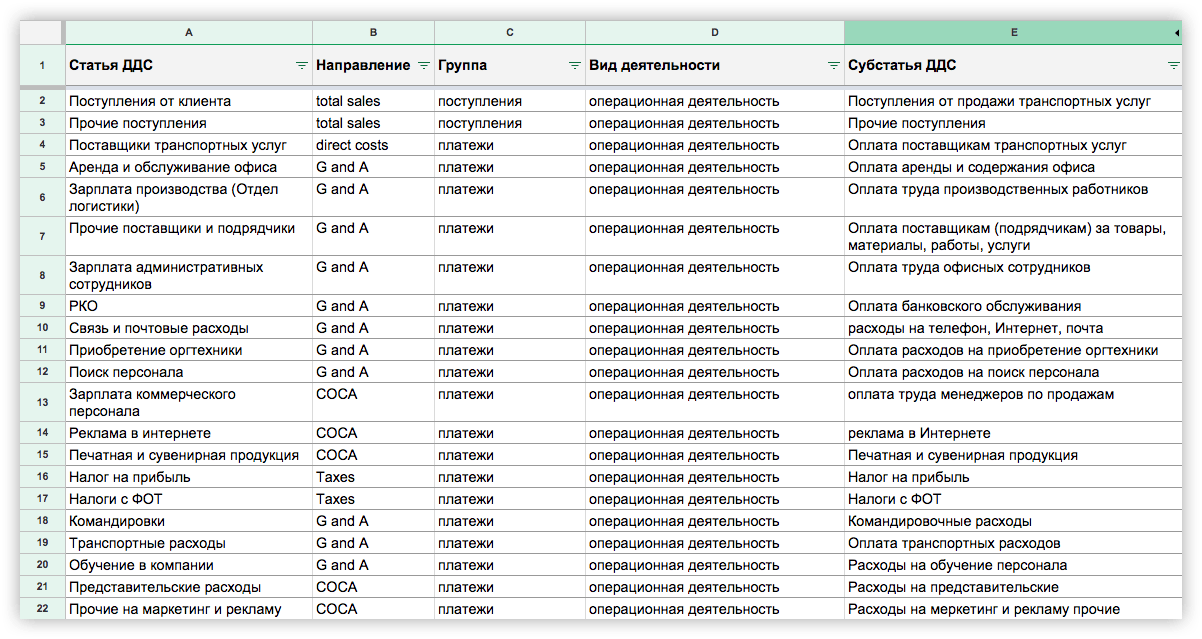Select column C header
This screenshot has height=639, width=1202.
pyautogui.click(x=509, y=33)
